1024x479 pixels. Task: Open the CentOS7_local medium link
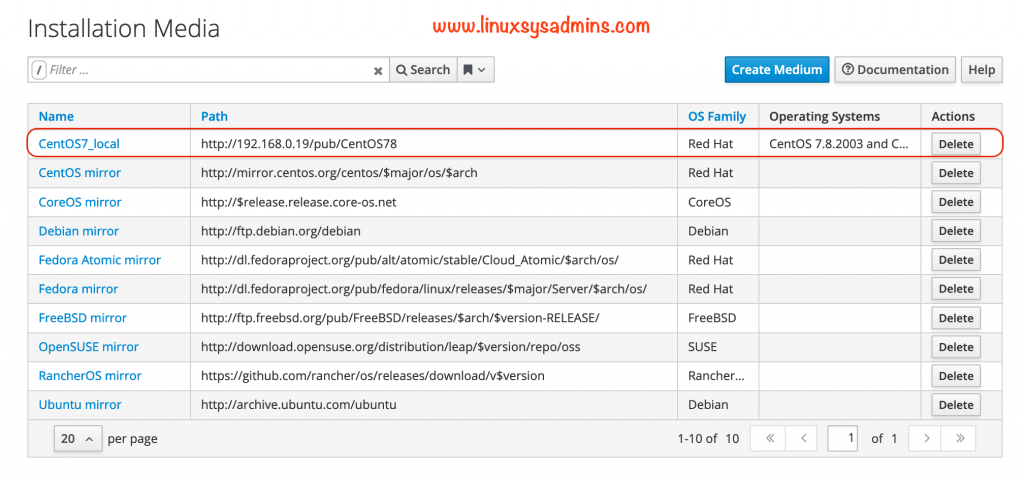79,144
